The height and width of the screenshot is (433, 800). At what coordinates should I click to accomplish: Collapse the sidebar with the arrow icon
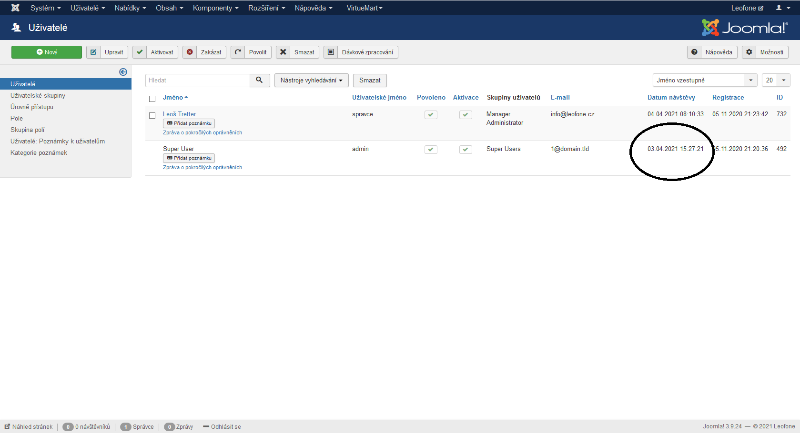[x=123, y=72]
